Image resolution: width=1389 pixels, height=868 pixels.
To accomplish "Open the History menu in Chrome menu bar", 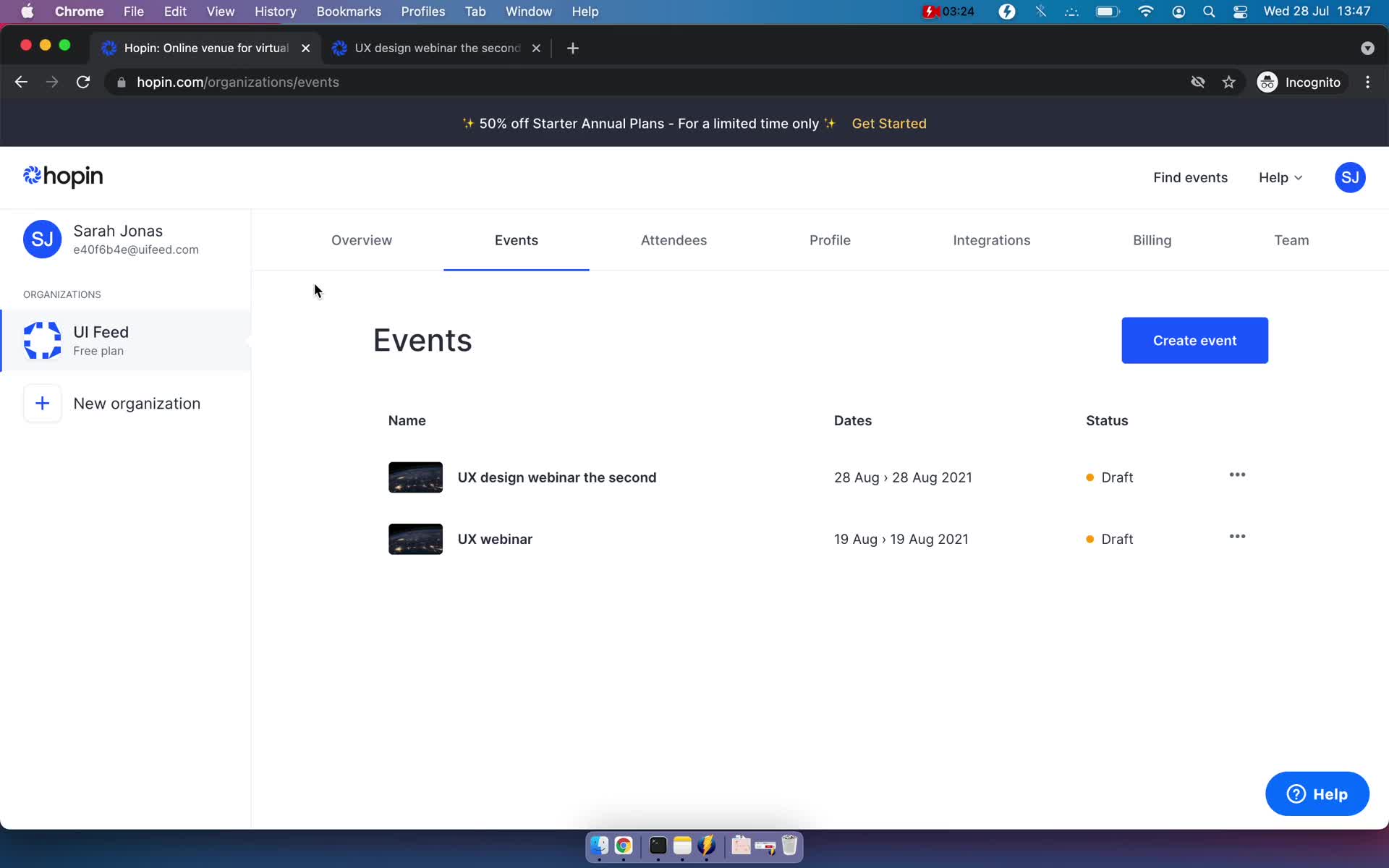I will click(275, 12).
